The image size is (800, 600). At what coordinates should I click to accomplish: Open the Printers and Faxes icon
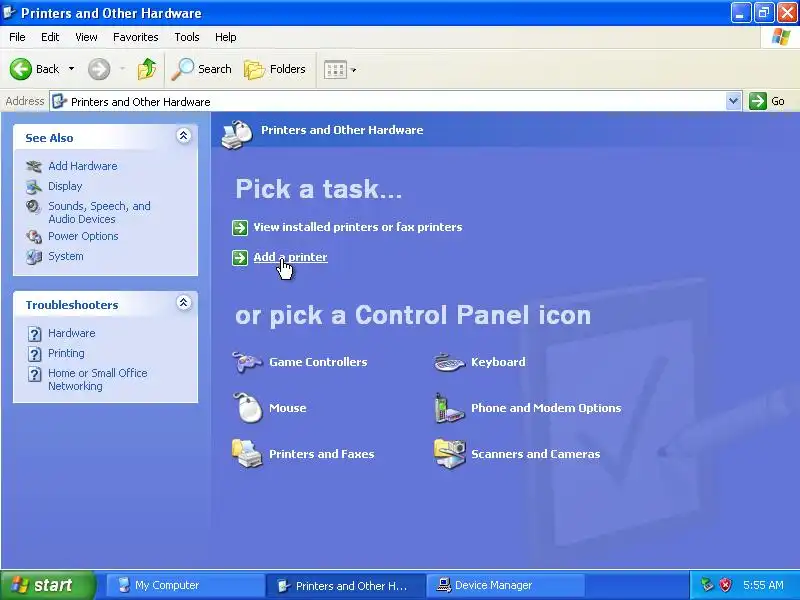click(x=247, y=453)
